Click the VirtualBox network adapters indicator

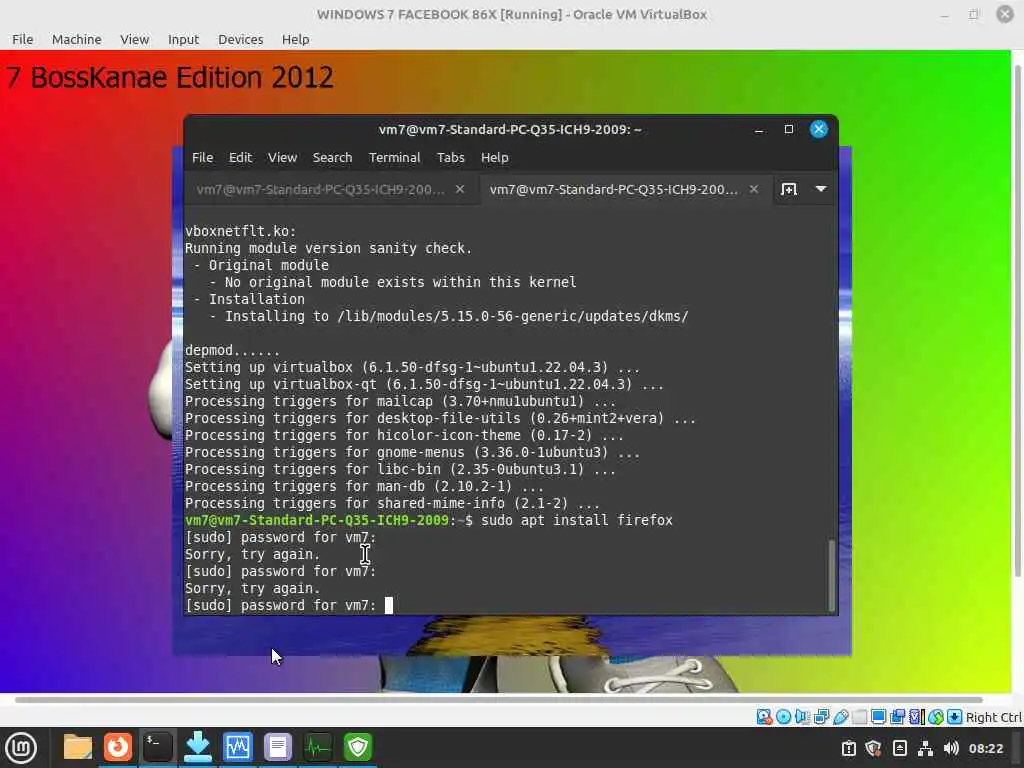[x=822, y=717]
